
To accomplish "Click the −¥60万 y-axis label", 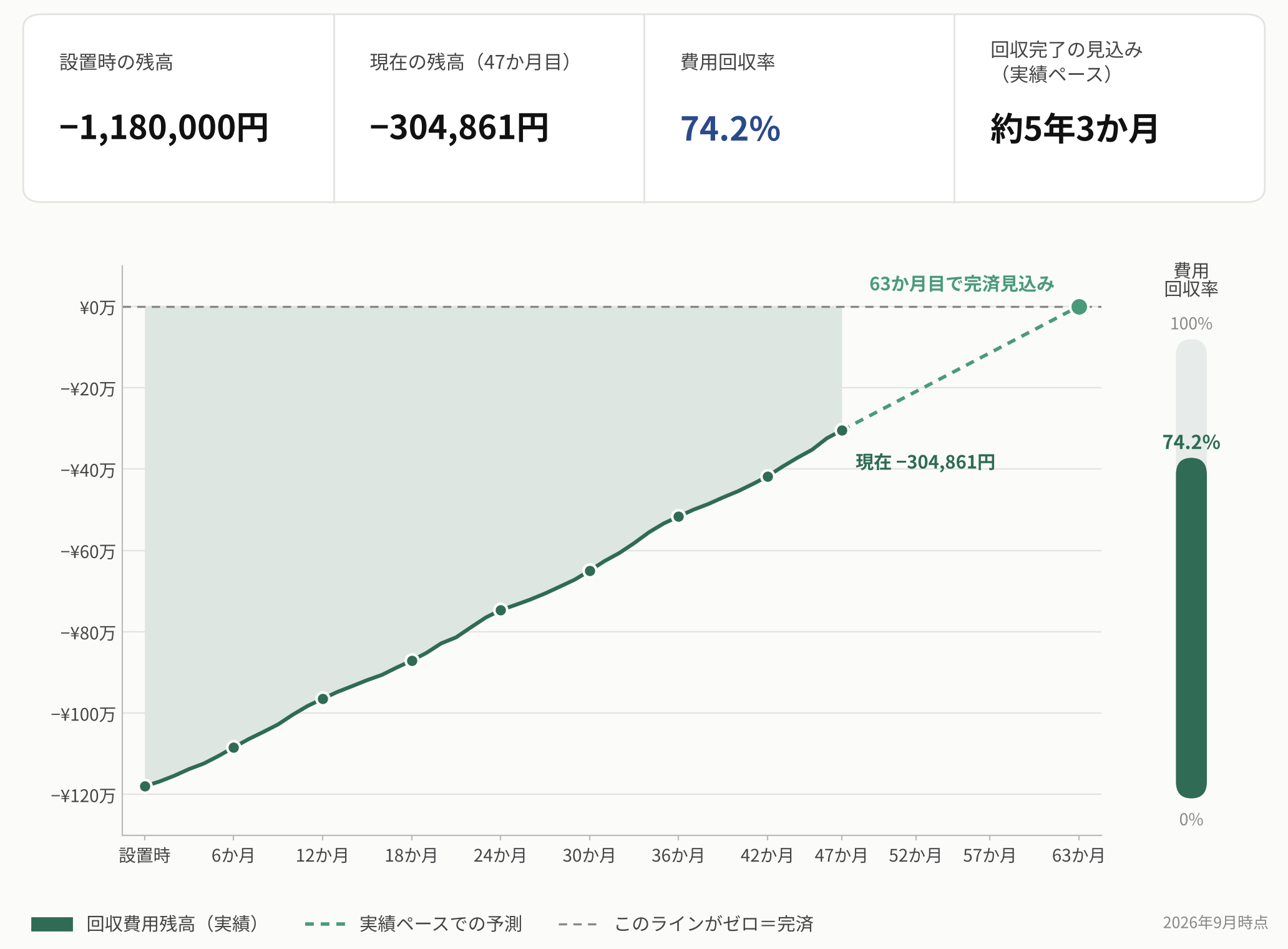I will click(x=88, y=551).
